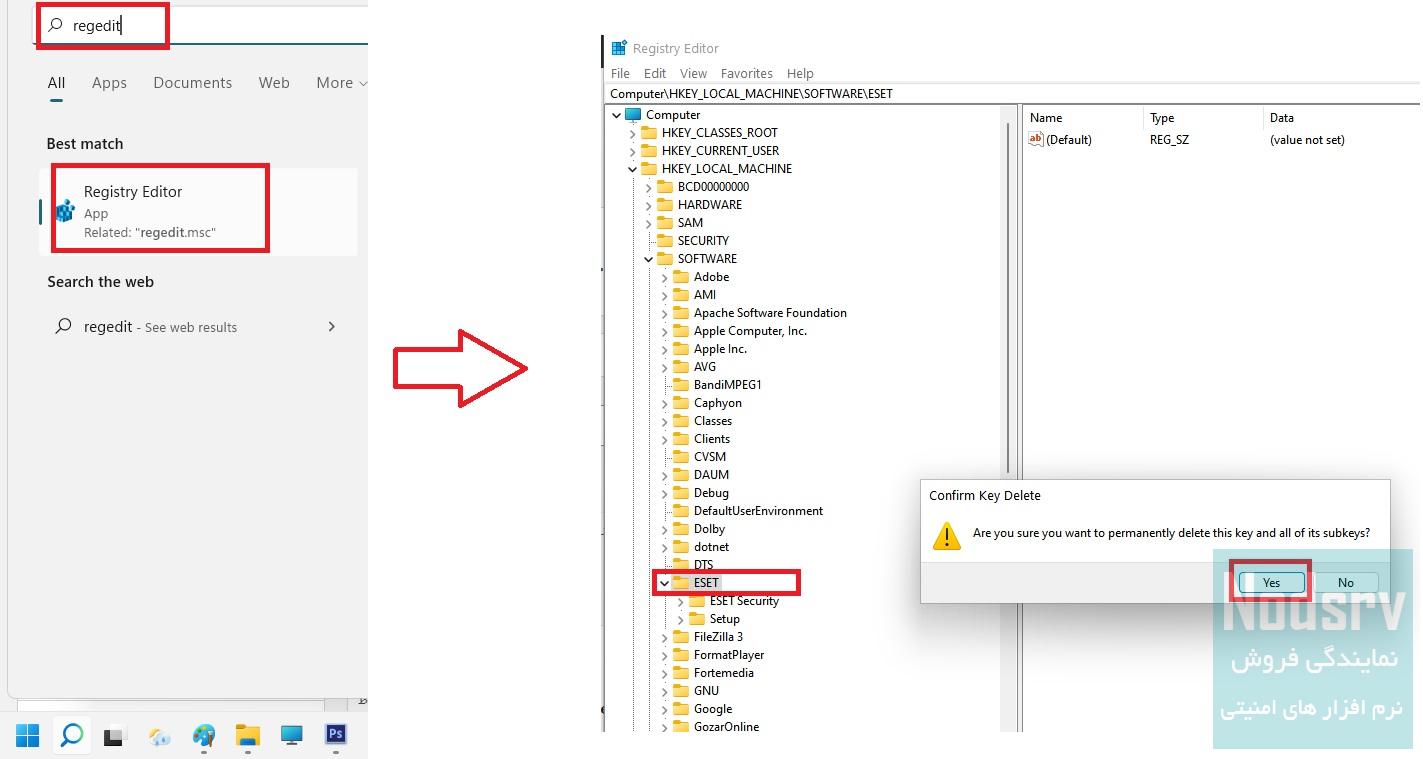Launch Photoshop from the taskbar
Screen dimensions: 1423x759
336,735
